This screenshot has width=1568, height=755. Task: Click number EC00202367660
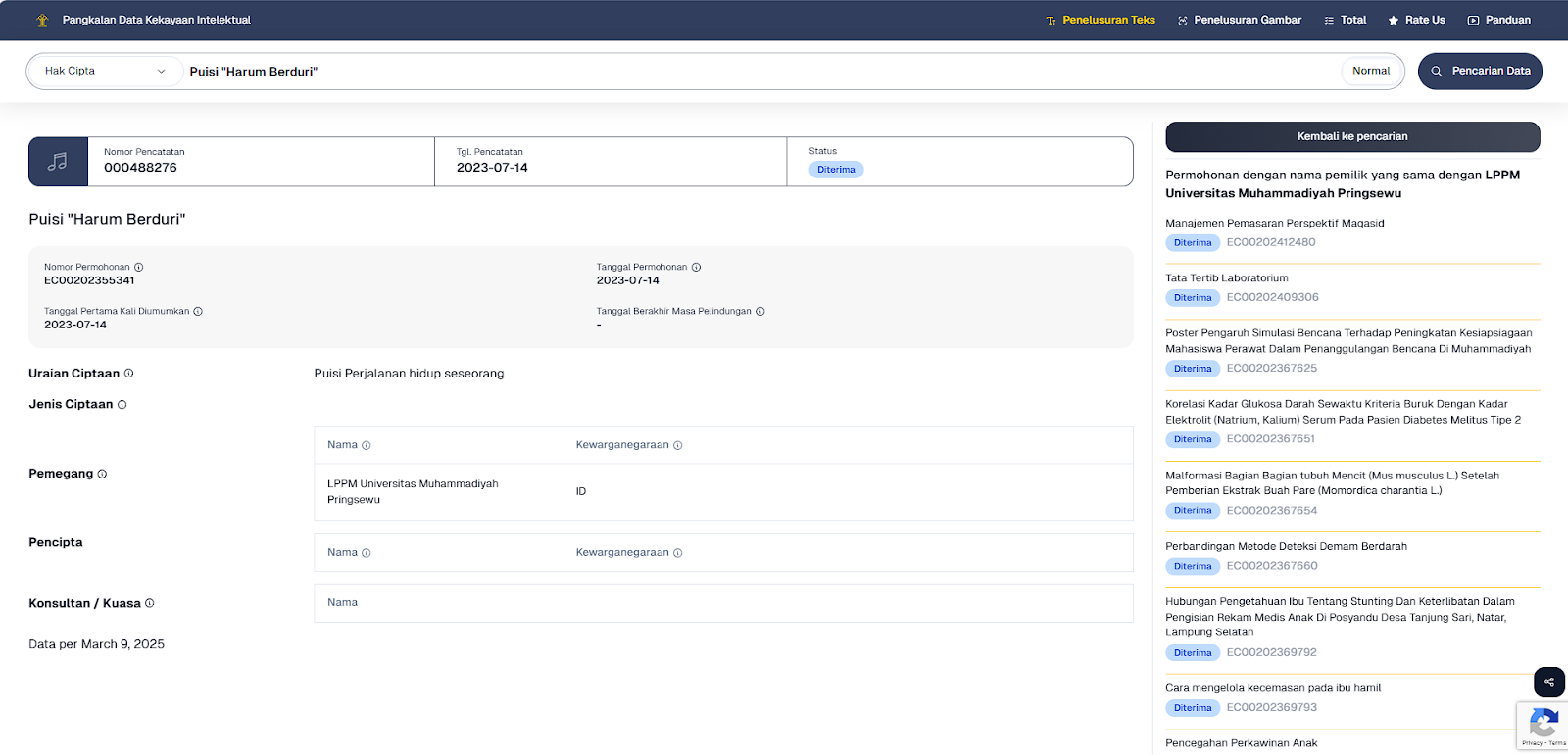(x=1272, y=565)
